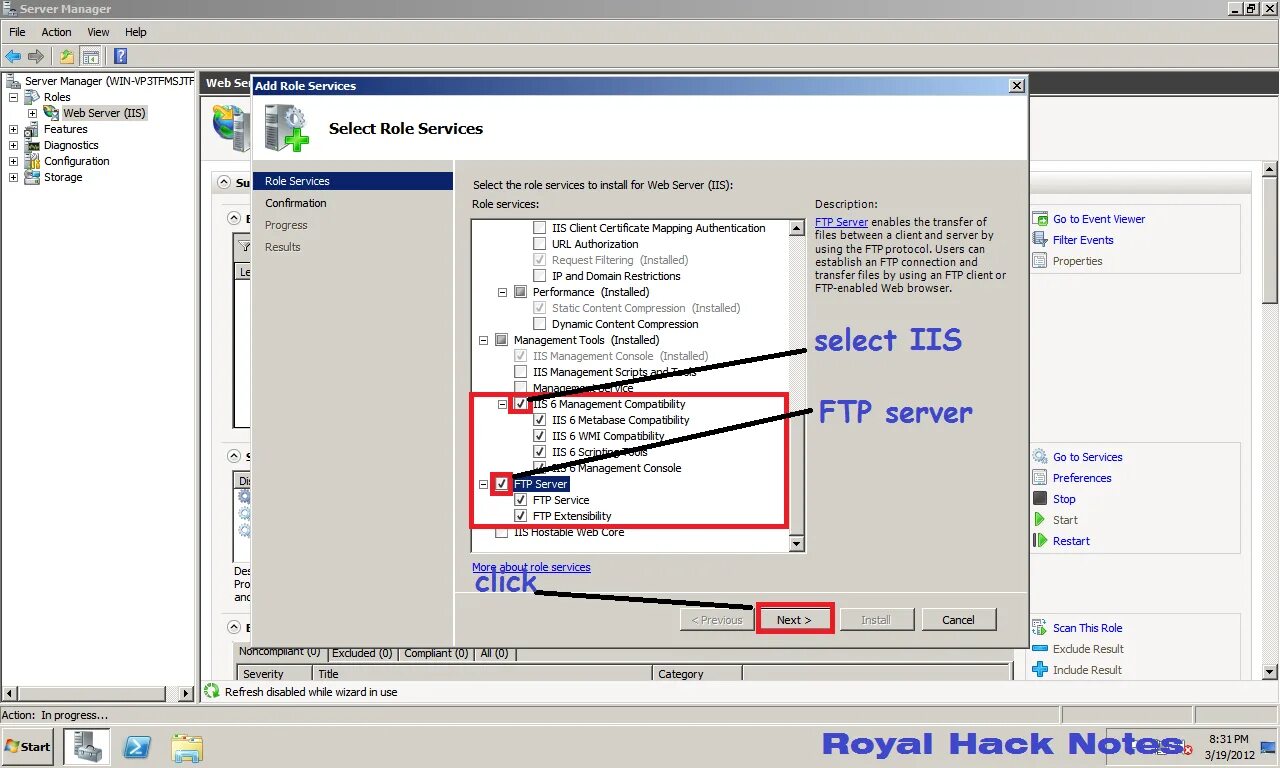This screenshot has height=768, width=1280.
Task: Click the Start button
Action: (28, 746)
